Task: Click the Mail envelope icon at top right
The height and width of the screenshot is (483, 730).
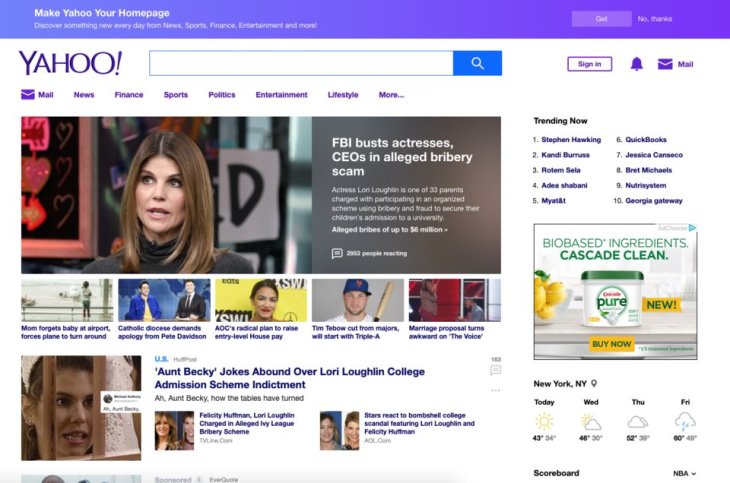Action: pos(665,64)
